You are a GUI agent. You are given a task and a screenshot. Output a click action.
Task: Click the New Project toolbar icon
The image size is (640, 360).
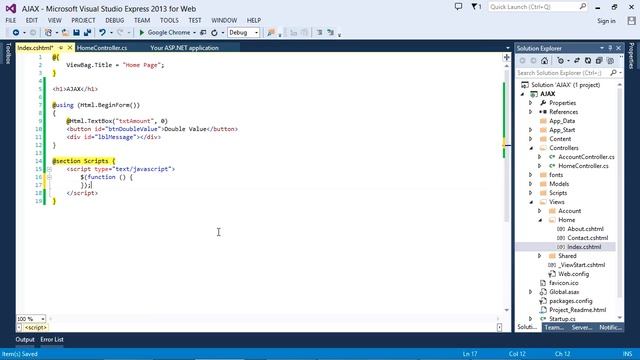(x=48, y=33)
